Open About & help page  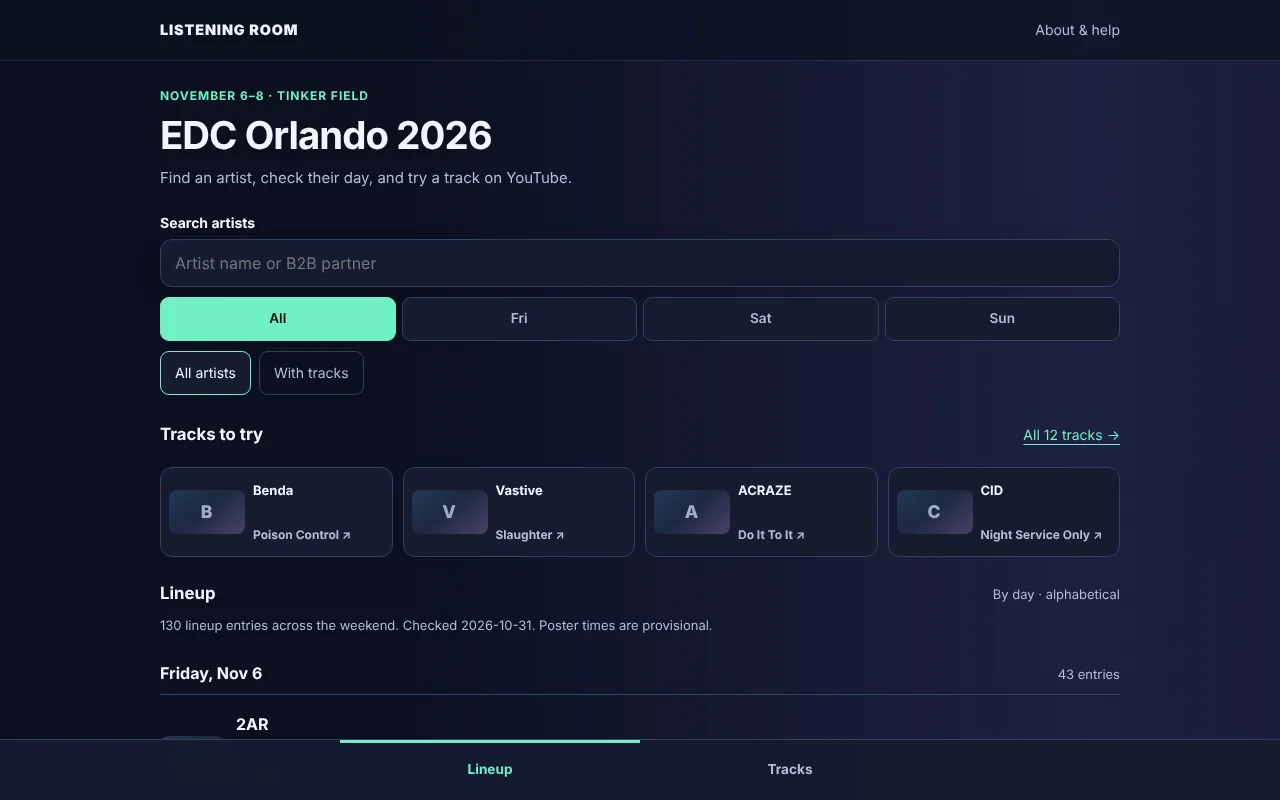coord(1077,30)
